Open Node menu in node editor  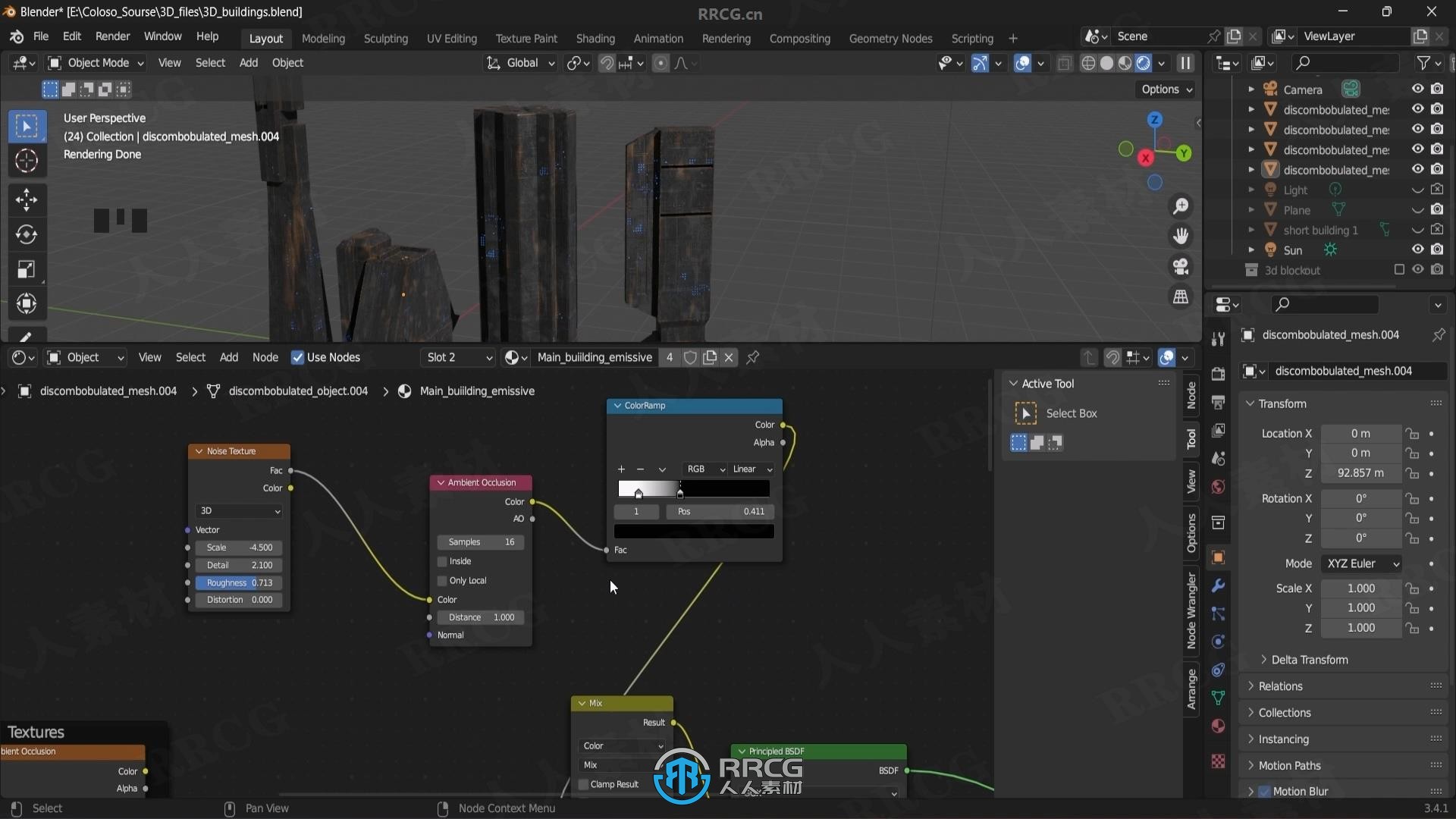coord(265,357)
